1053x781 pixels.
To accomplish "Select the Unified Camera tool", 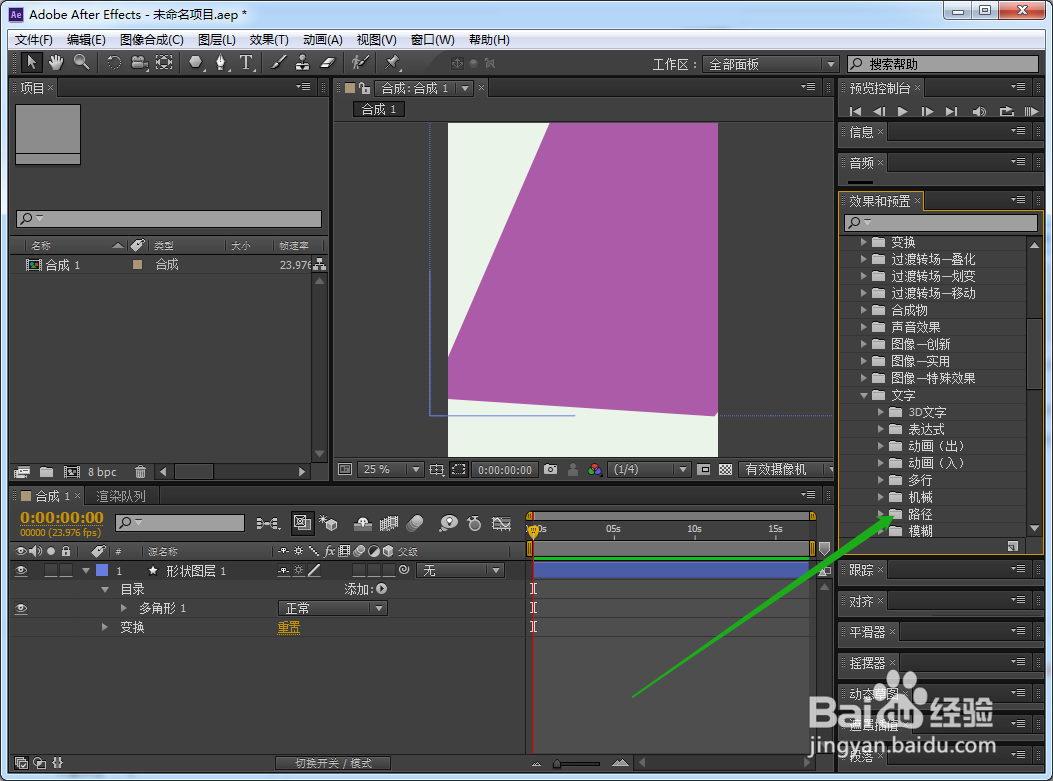I will click(x=139, y=63).
